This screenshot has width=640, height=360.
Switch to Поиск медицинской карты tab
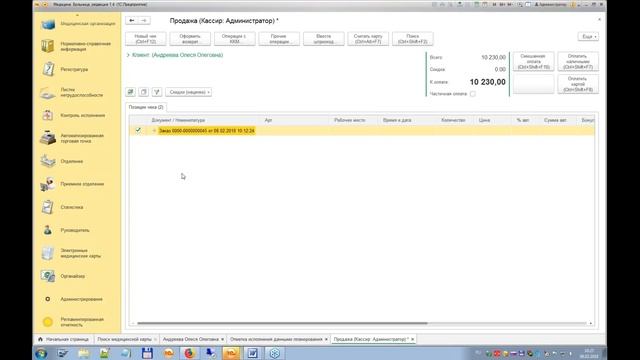[124, 339]
